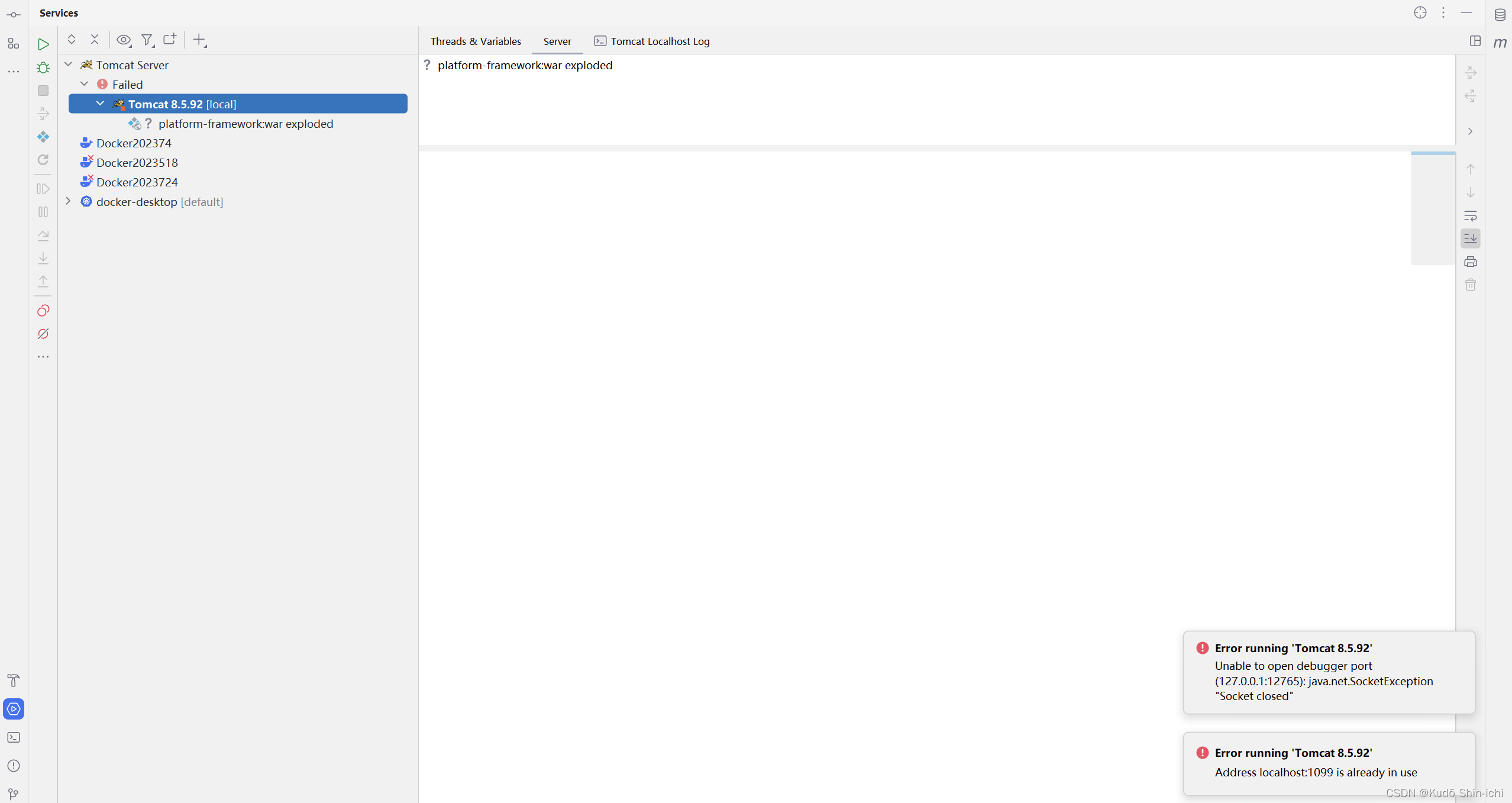1512x803 pixels.
Task: Open the Git tool window icon
Action: [14, 794]
